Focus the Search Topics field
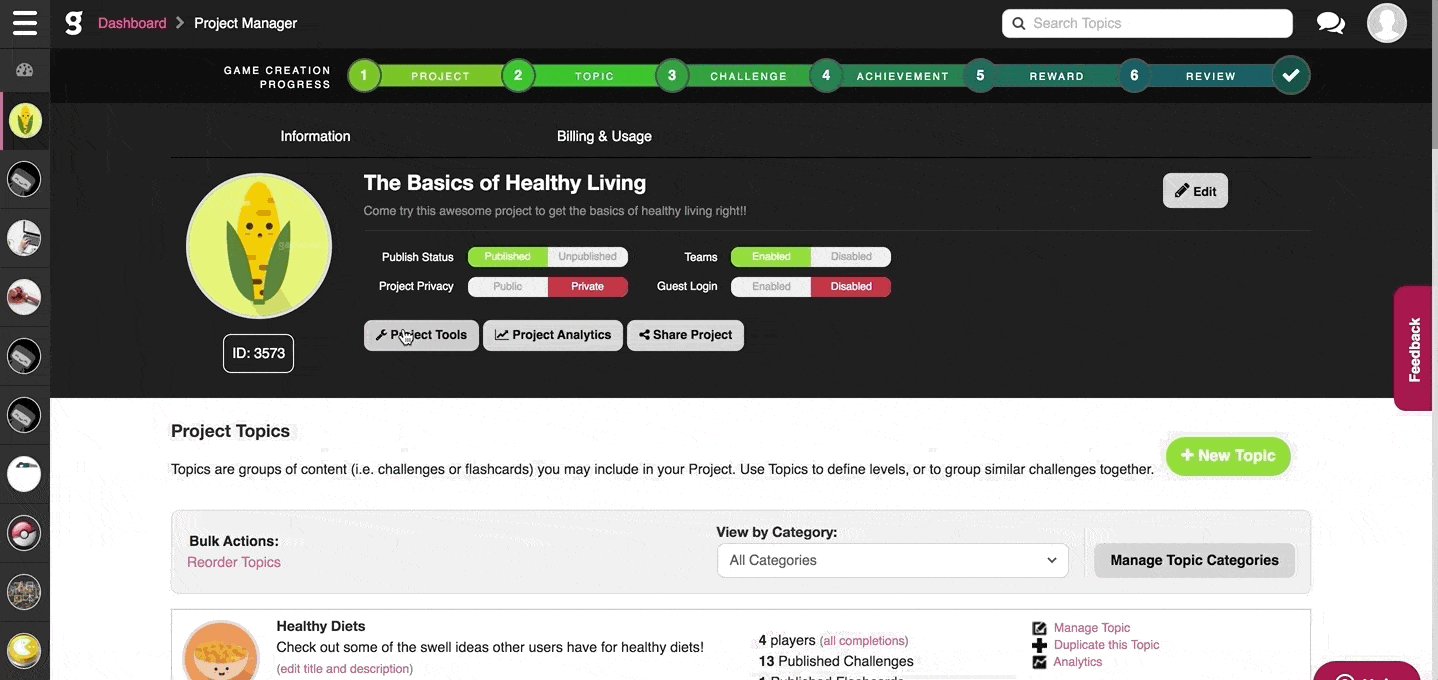The height and width of the screenshot is (680, 1438). tap(1147, 23)
